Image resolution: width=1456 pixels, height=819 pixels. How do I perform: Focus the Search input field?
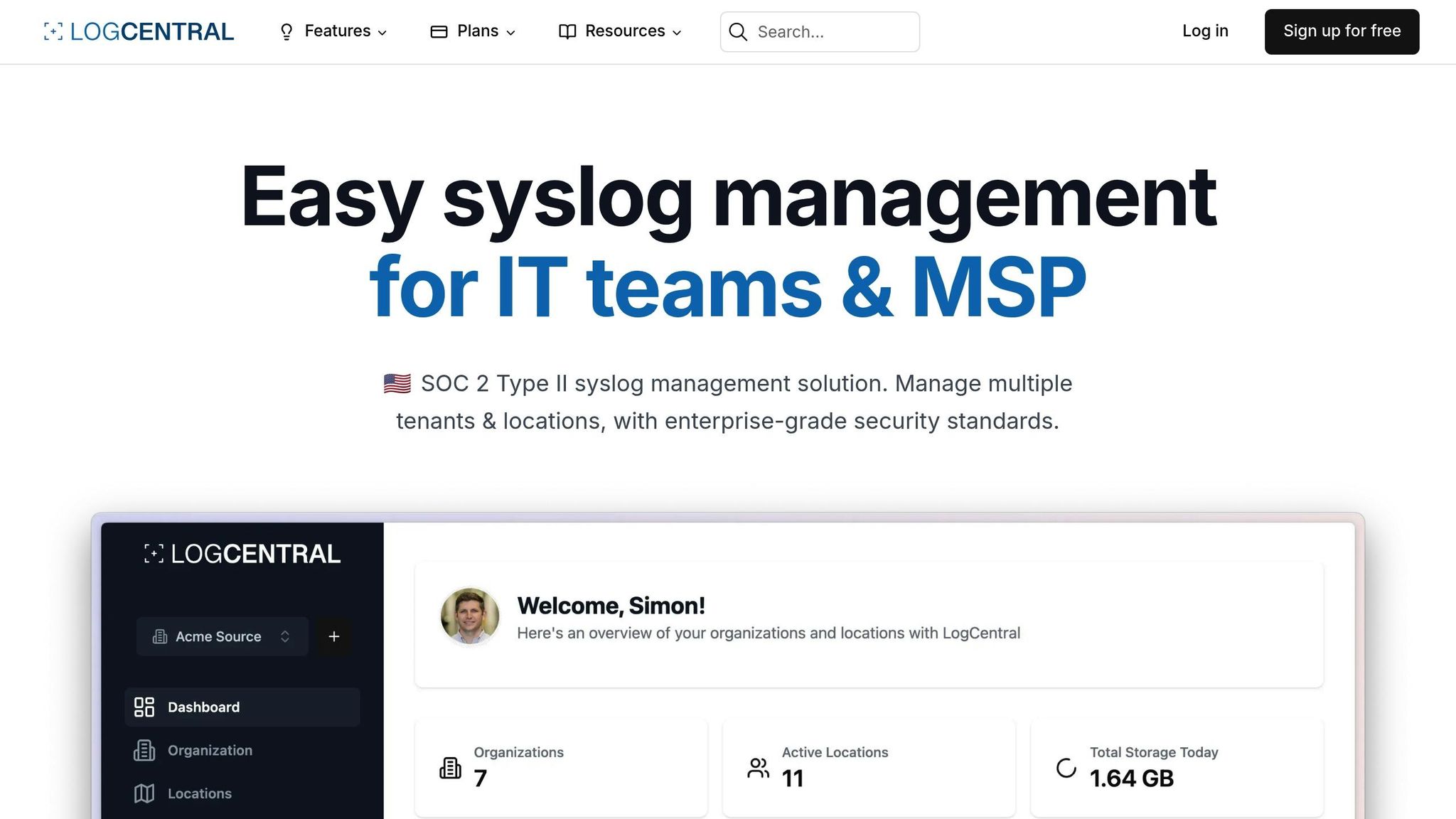832,32
